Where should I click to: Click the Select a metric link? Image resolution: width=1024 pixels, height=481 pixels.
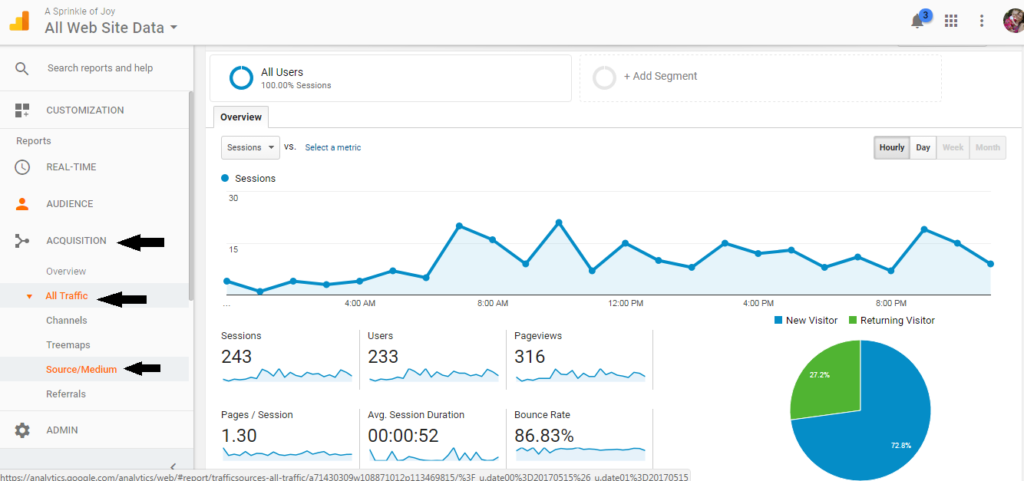coord(333,148)
